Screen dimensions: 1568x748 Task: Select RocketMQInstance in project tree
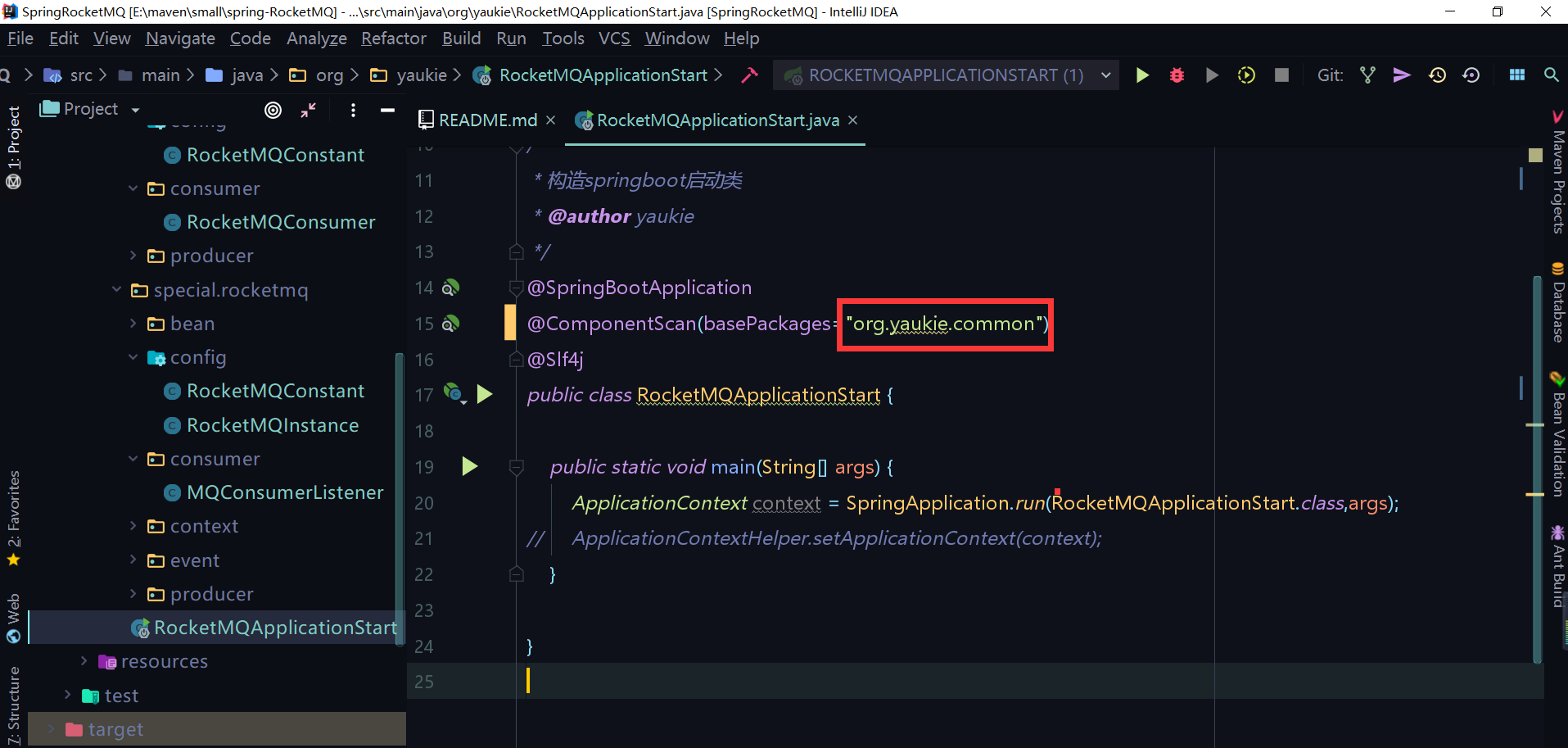[x=273, y=425]
